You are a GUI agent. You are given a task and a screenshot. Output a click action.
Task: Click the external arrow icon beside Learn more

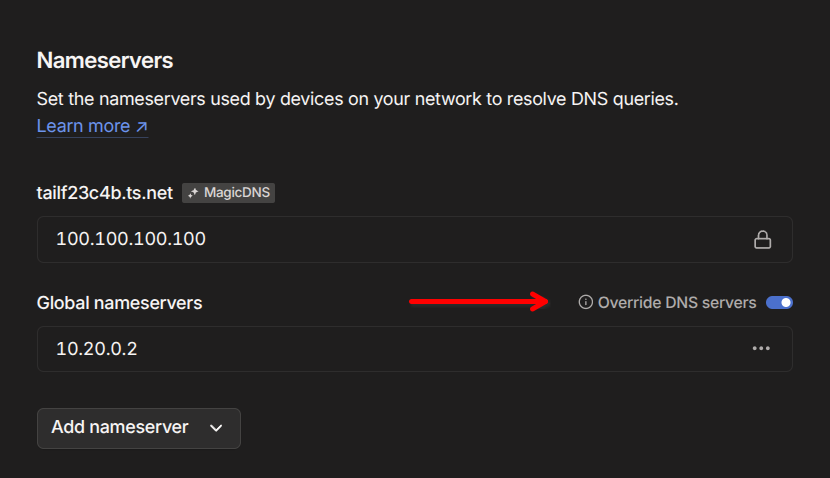141,127
